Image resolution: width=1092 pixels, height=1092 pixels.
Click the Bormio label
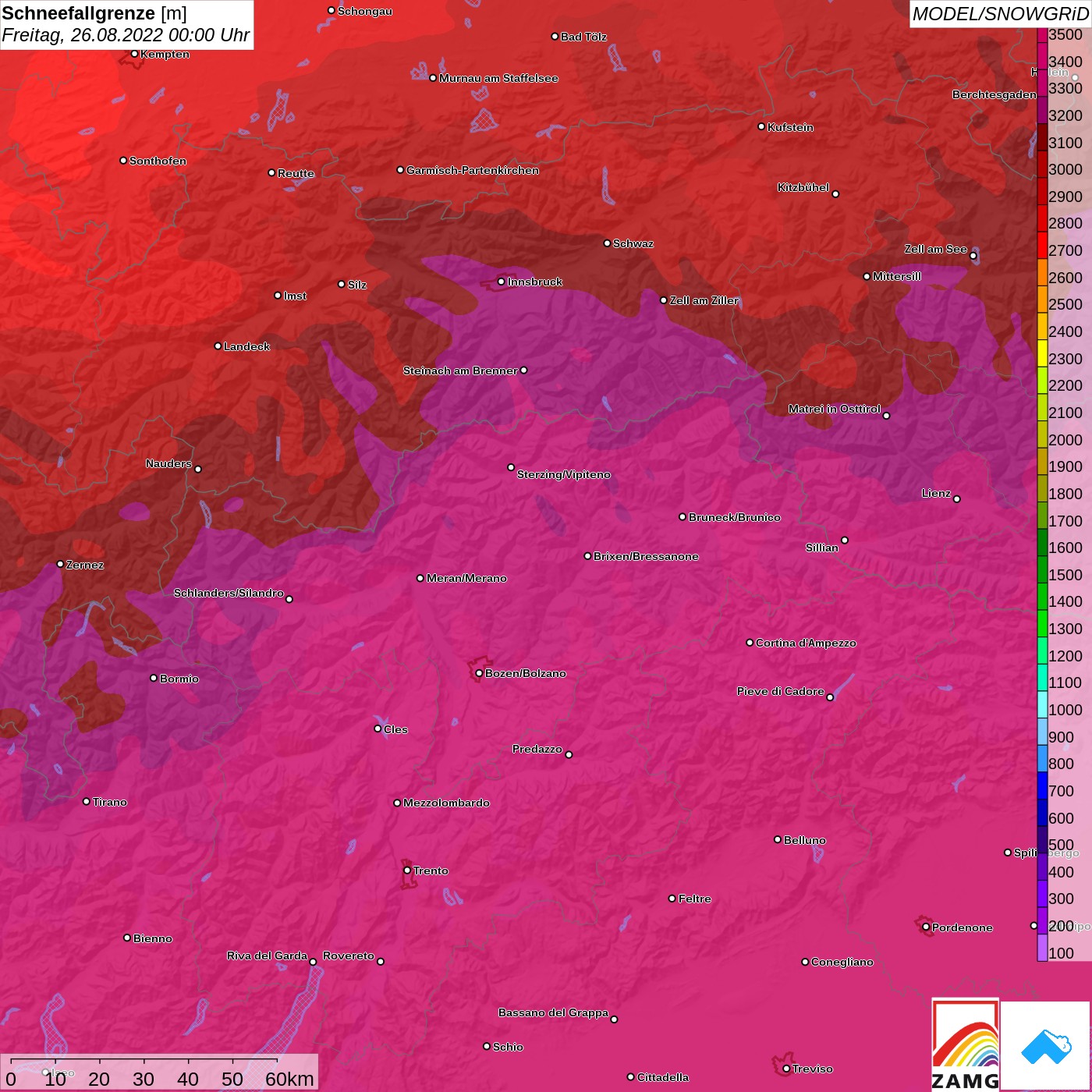[x=179, y=679]
